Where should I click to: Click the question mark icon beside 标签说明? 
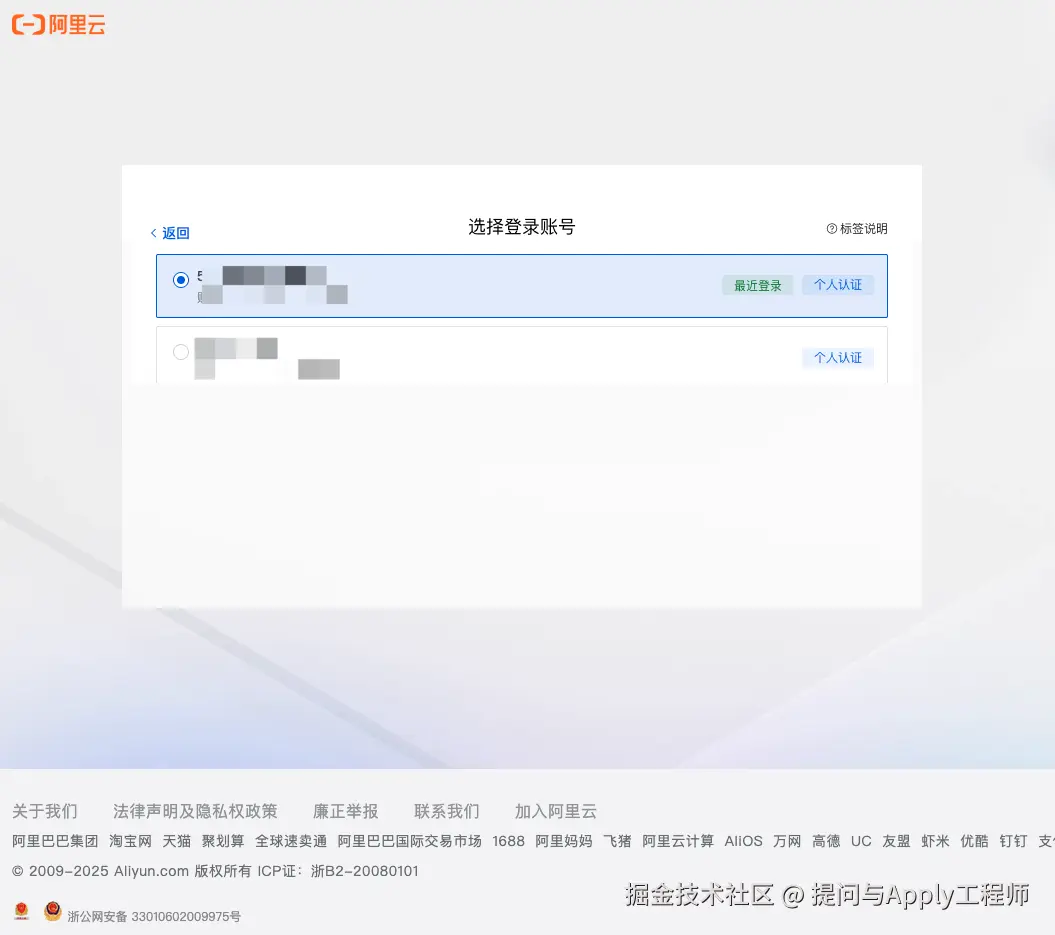tap(832, 228)
